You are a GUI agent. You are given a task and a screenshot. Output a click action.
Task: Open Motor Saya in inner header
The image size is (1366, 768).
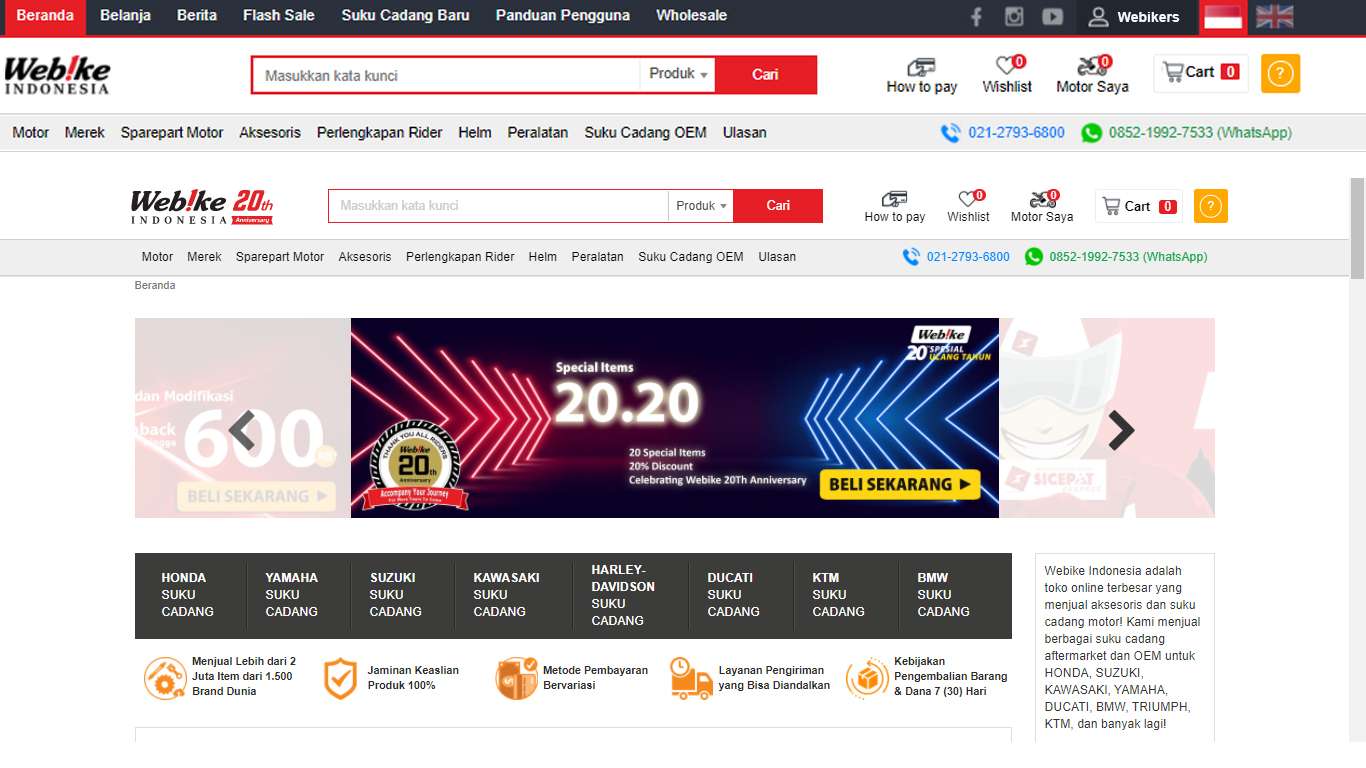pyautogui.click(x=1042, y=207)
